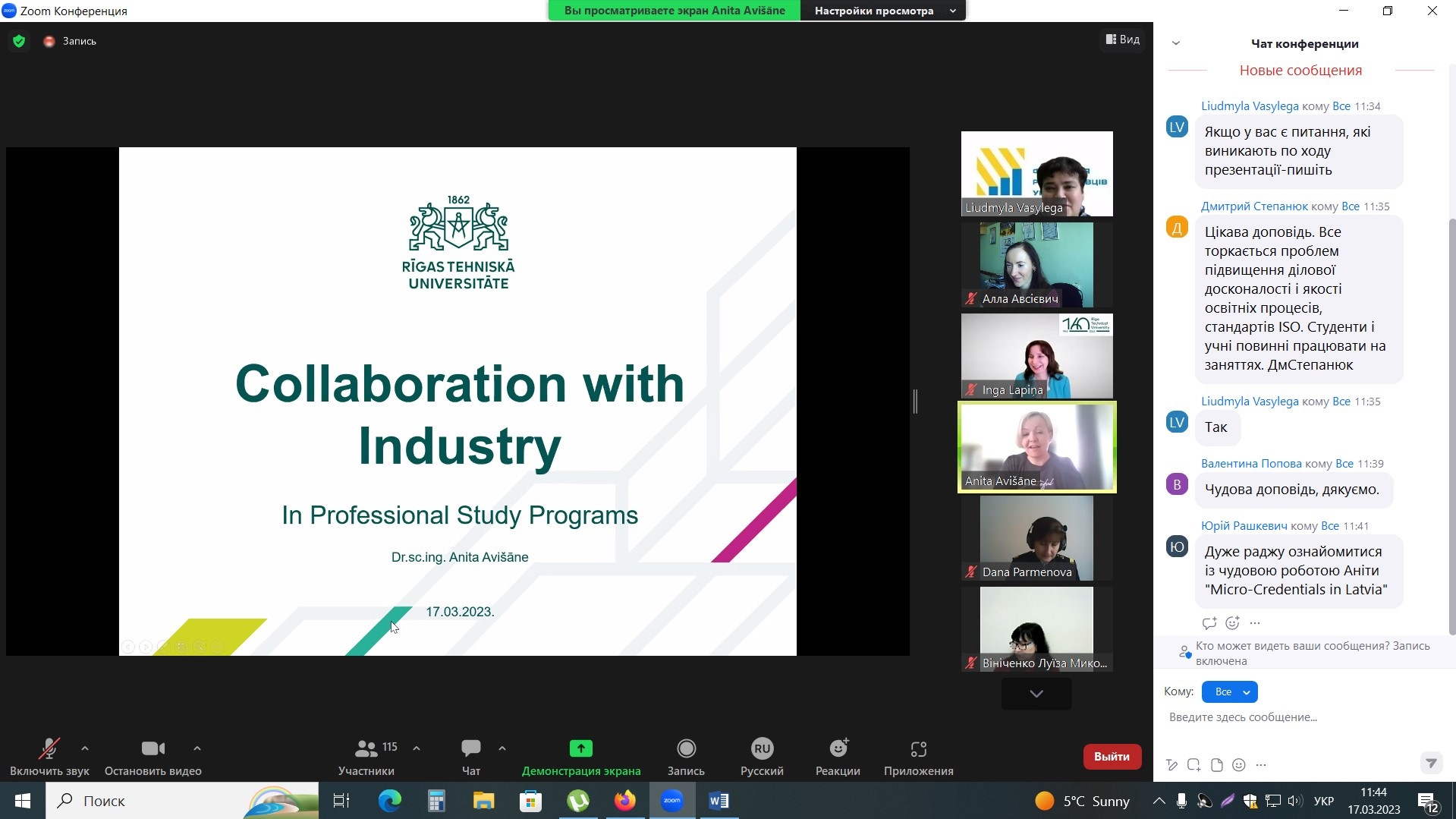Open the recipient 'Все' dropdown
Screen dimensions: 1456x819
tap(1230, 691)
